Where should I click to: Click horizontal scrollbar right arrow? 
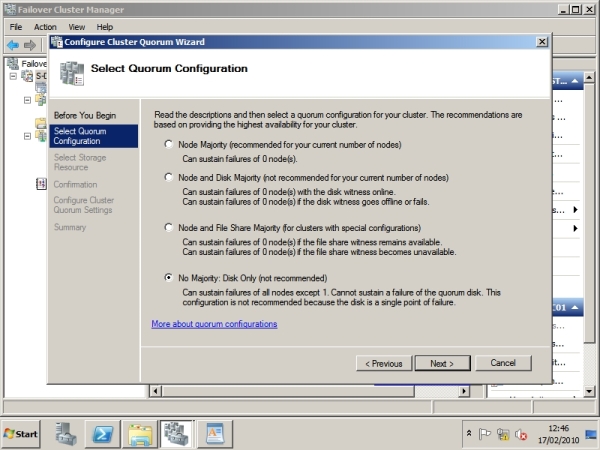464,391
